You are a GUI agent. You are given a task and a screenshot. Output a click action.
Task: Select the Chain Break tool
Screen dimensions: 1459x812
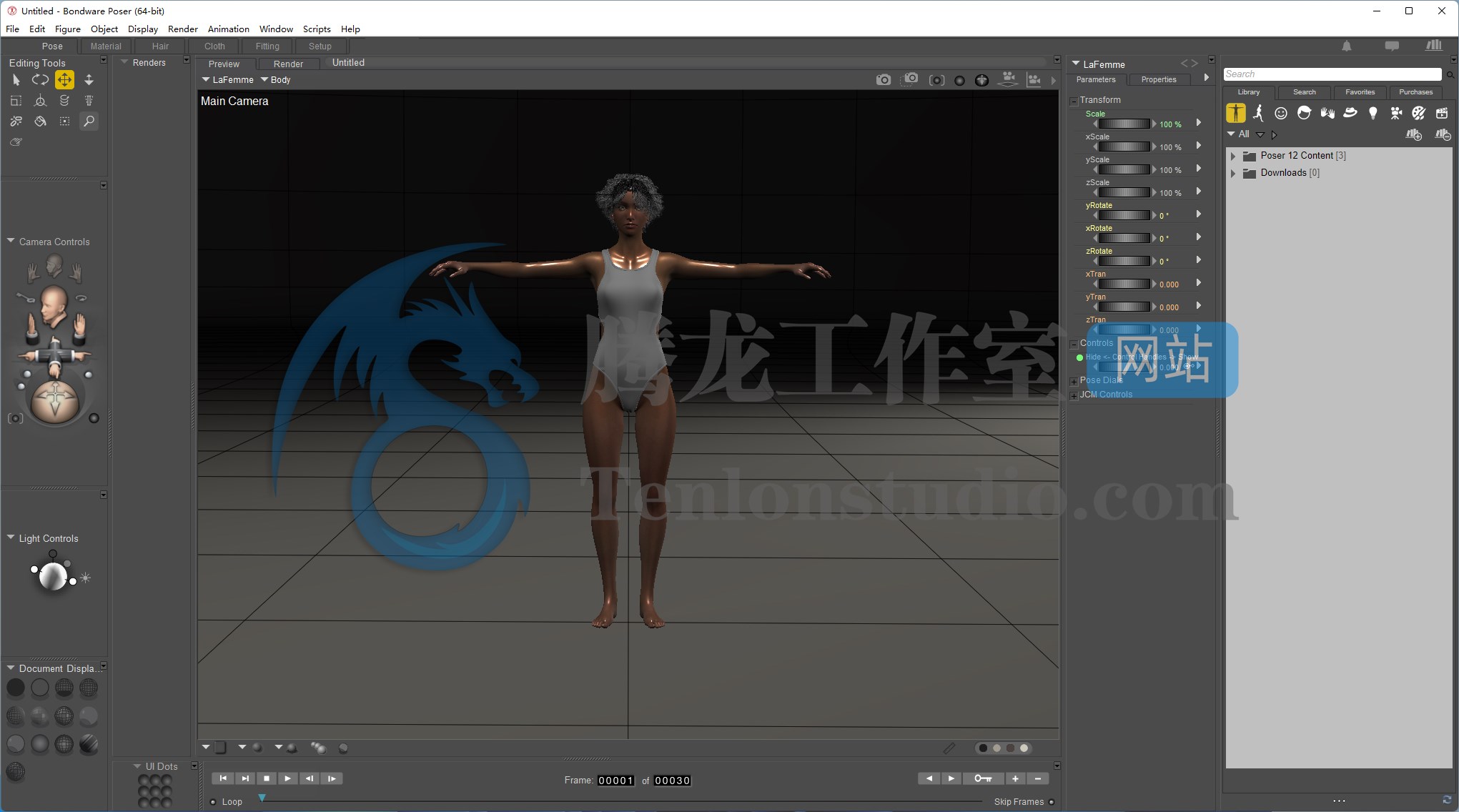click(x=16, y=122)
